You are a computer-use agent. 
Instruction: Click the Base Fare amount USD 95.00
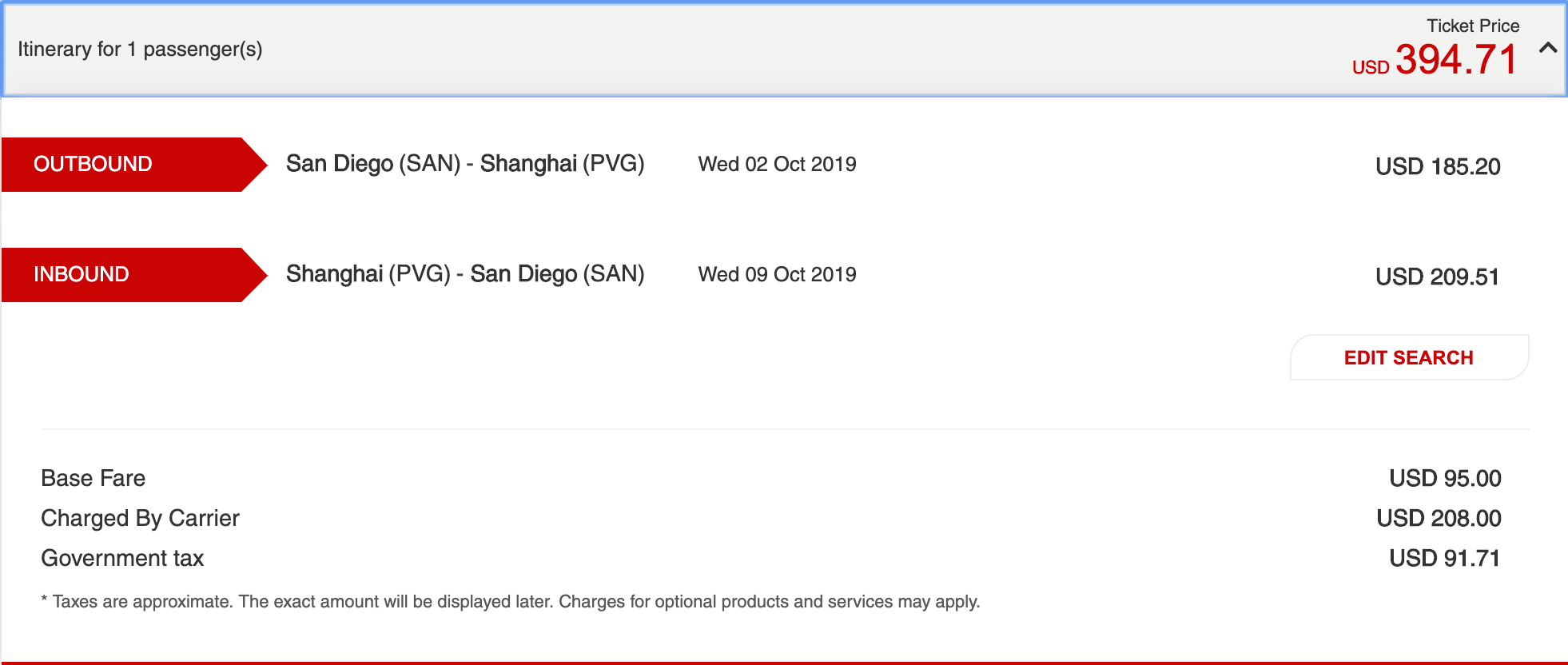pos(1444,478)
